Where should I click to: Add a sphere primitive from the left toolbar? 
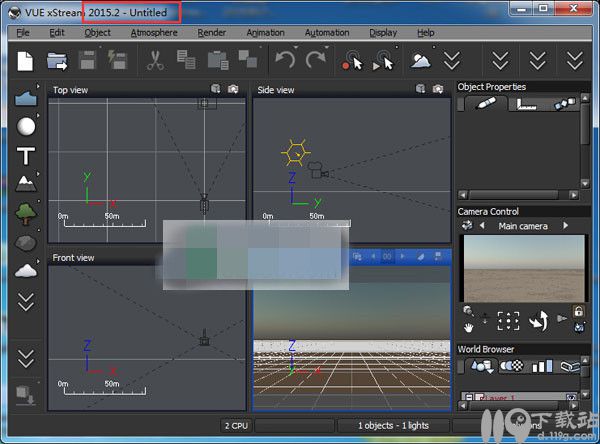tap(26, 126)
